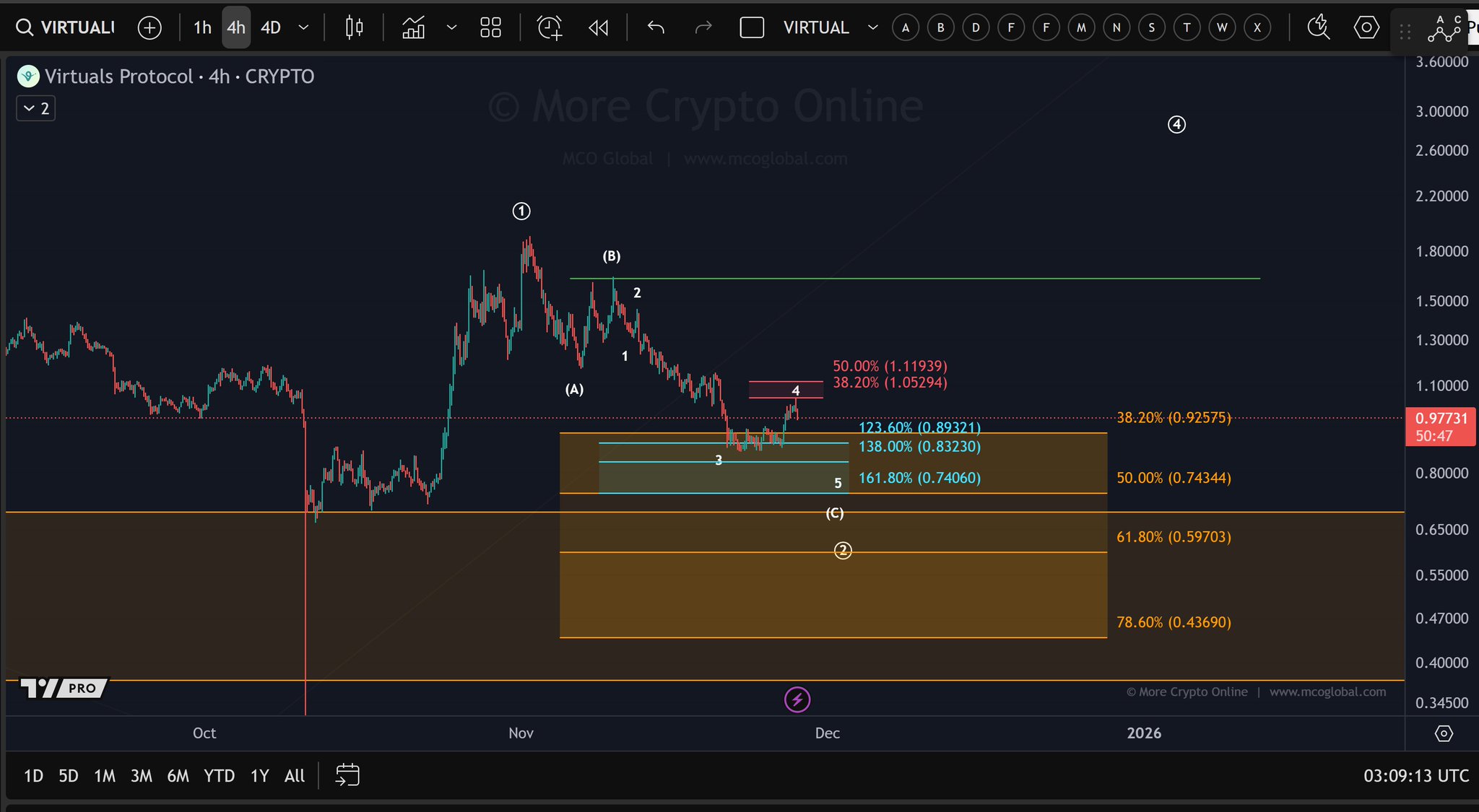Open the Indicators menu
This screenshot has width=1479, height=812.
(x=413, y=27)
